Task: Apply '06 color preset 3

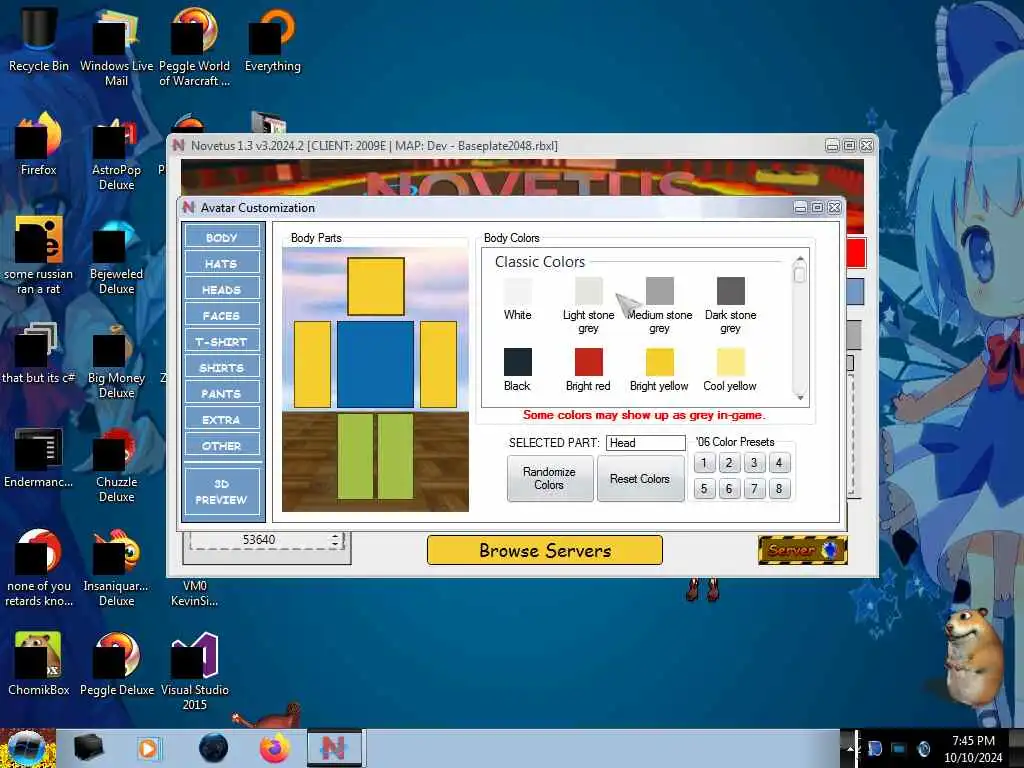Action: [754, 463]
